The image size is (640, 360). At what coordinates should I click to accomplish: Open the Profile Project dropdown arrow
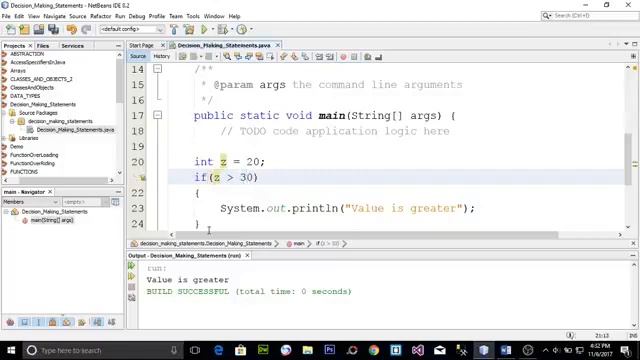[251, 29]
